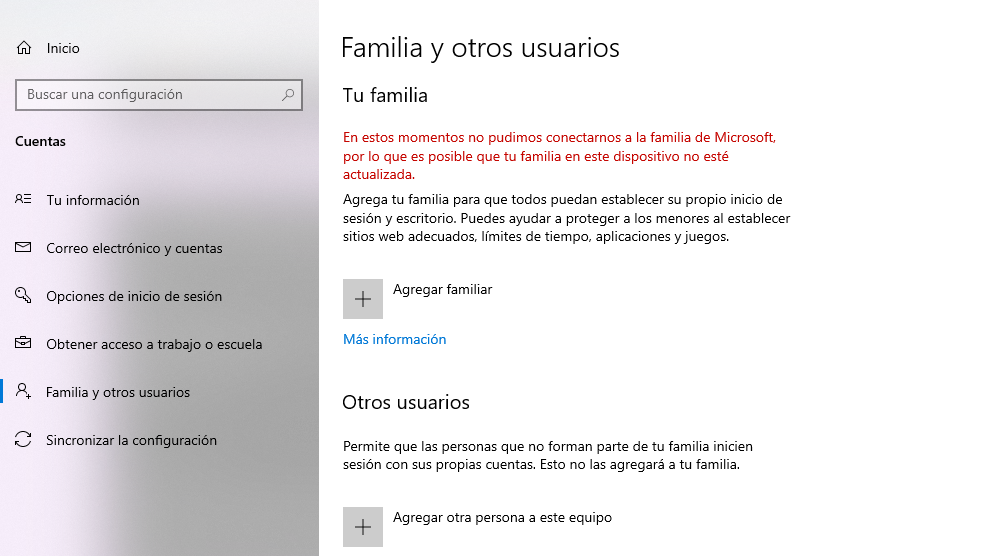Click the briefcase icon for work access
982x556 pixels.
tap(24, 344)
